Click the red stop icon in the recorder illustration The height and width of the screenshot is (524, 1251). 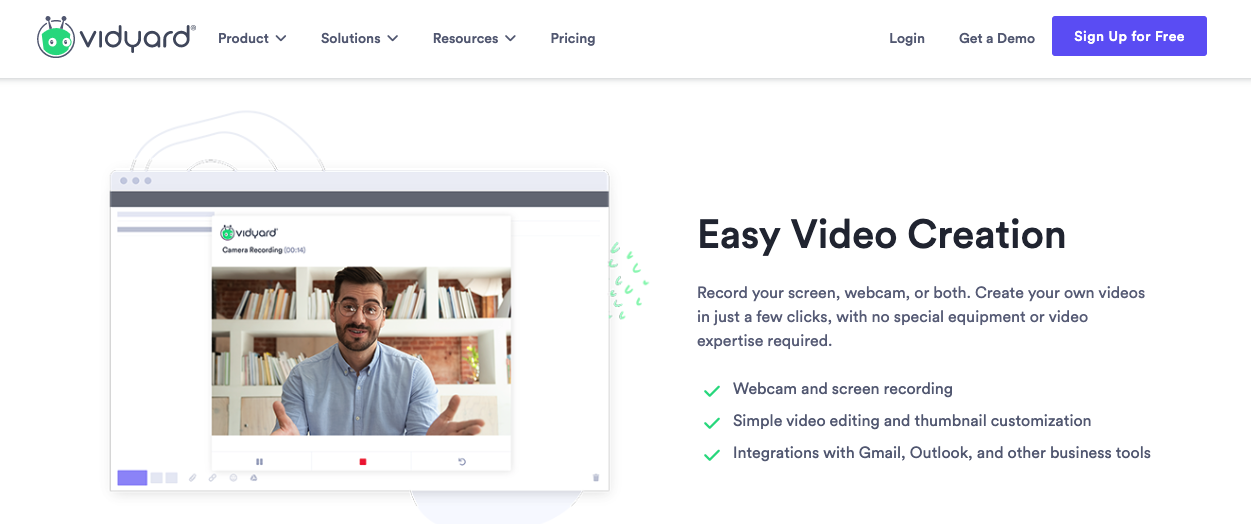(363, 461)
